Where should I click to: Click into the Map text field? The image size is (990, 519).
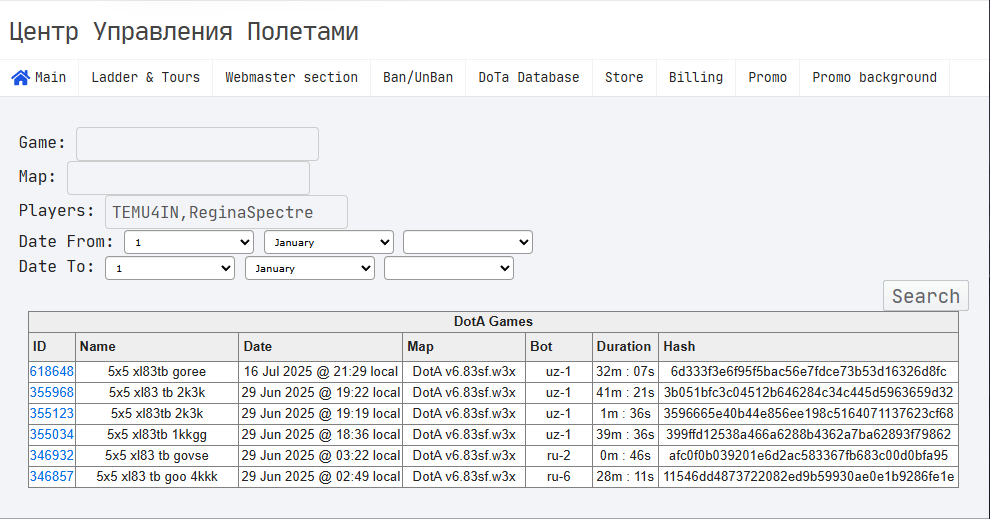(x=188, y=178)
